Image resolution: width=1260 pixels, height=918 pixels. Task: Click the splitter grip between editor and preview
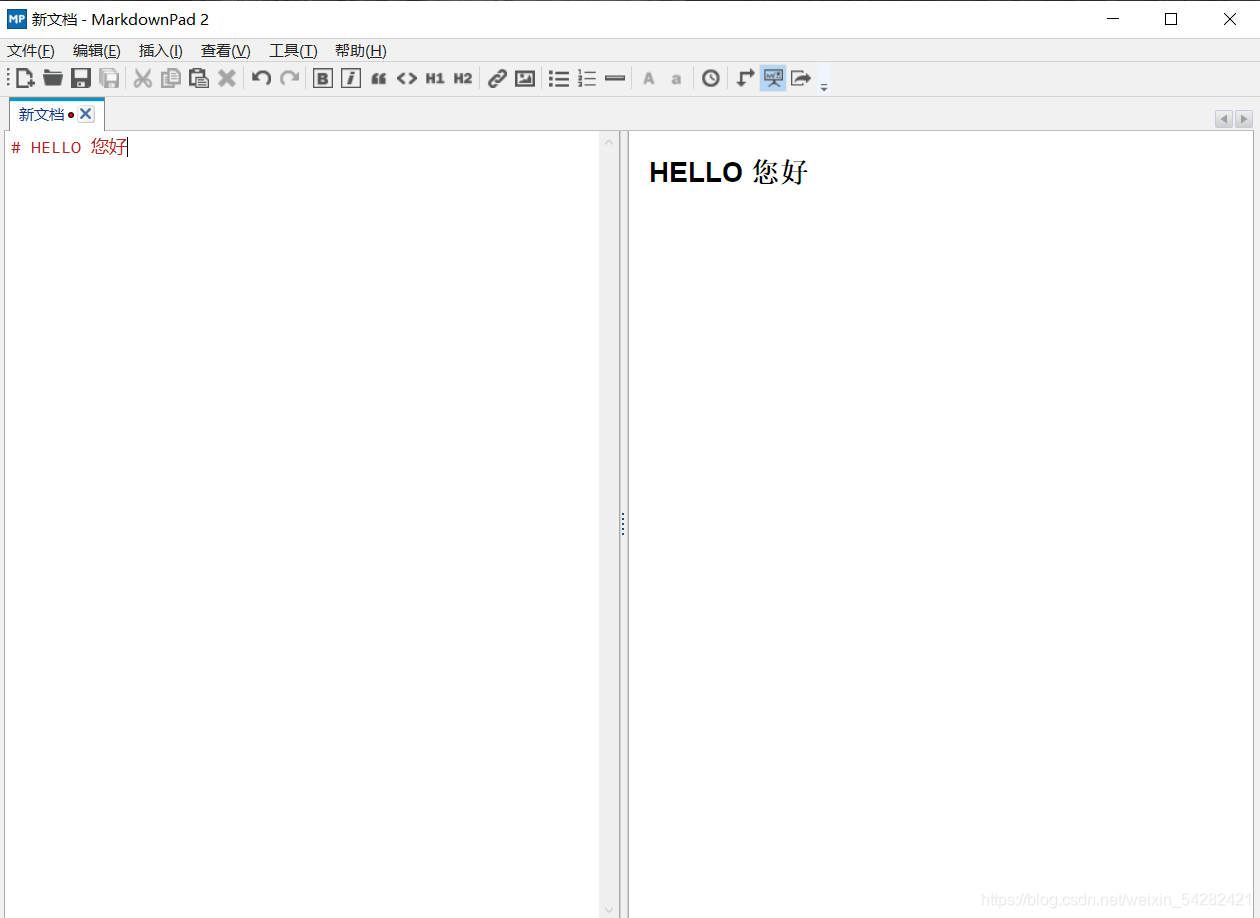click(623, 524)
